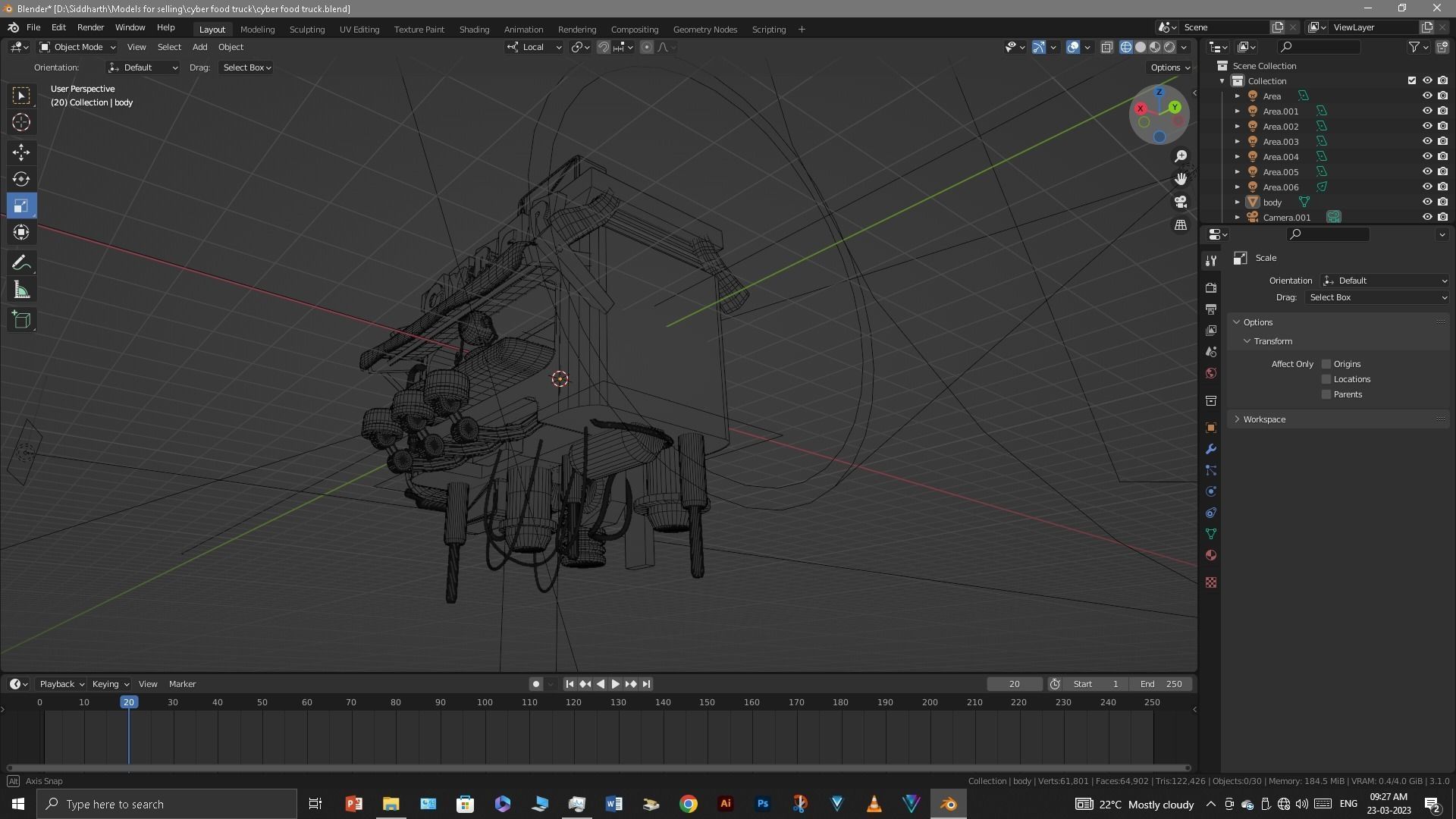Open Orientation dropdown in Scale panel

1385,281
